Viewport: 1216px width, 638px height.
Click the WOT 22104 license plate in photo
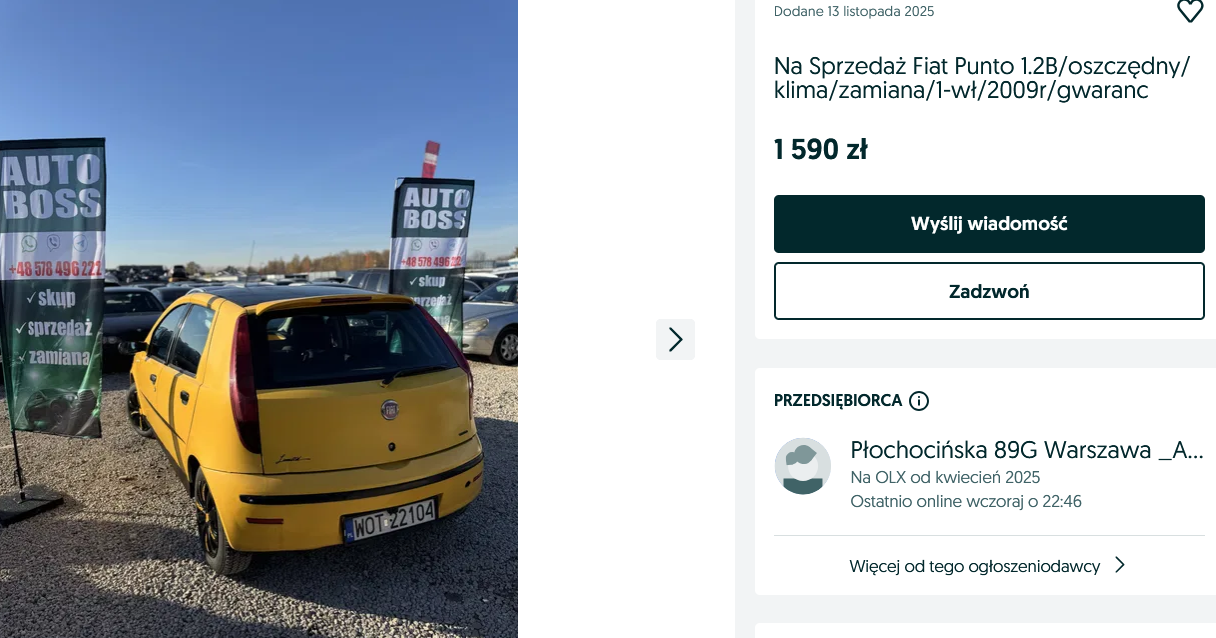click(x=390, y=520)
